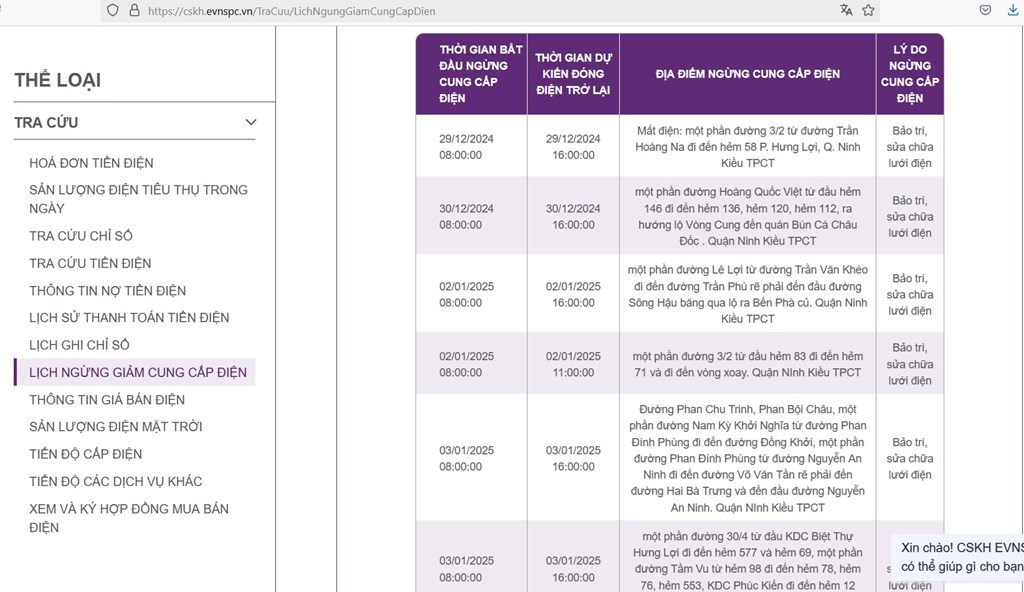The width and height of the screenshot is (1024, 592).
Task: Open SẢN LƯỢNG ĐIỆN TIÊU THỤ TRONG NGÀY
Action: point(138,199)
